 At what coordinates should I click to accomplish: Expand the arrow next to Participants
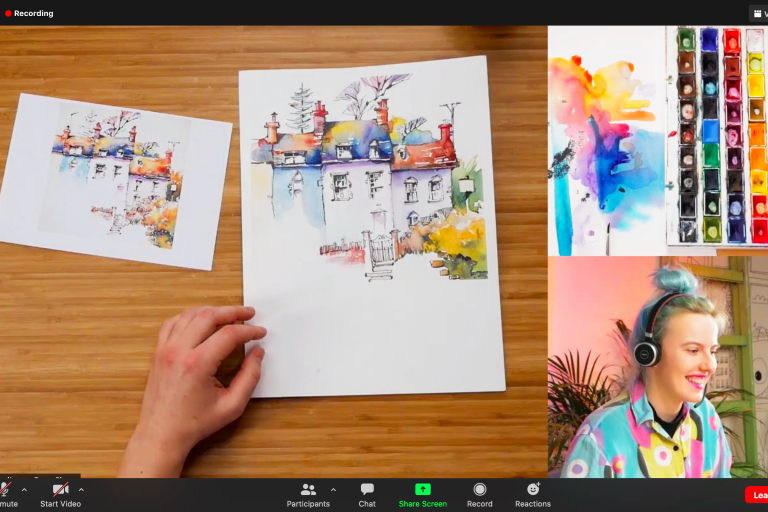[x=334, y=489]
